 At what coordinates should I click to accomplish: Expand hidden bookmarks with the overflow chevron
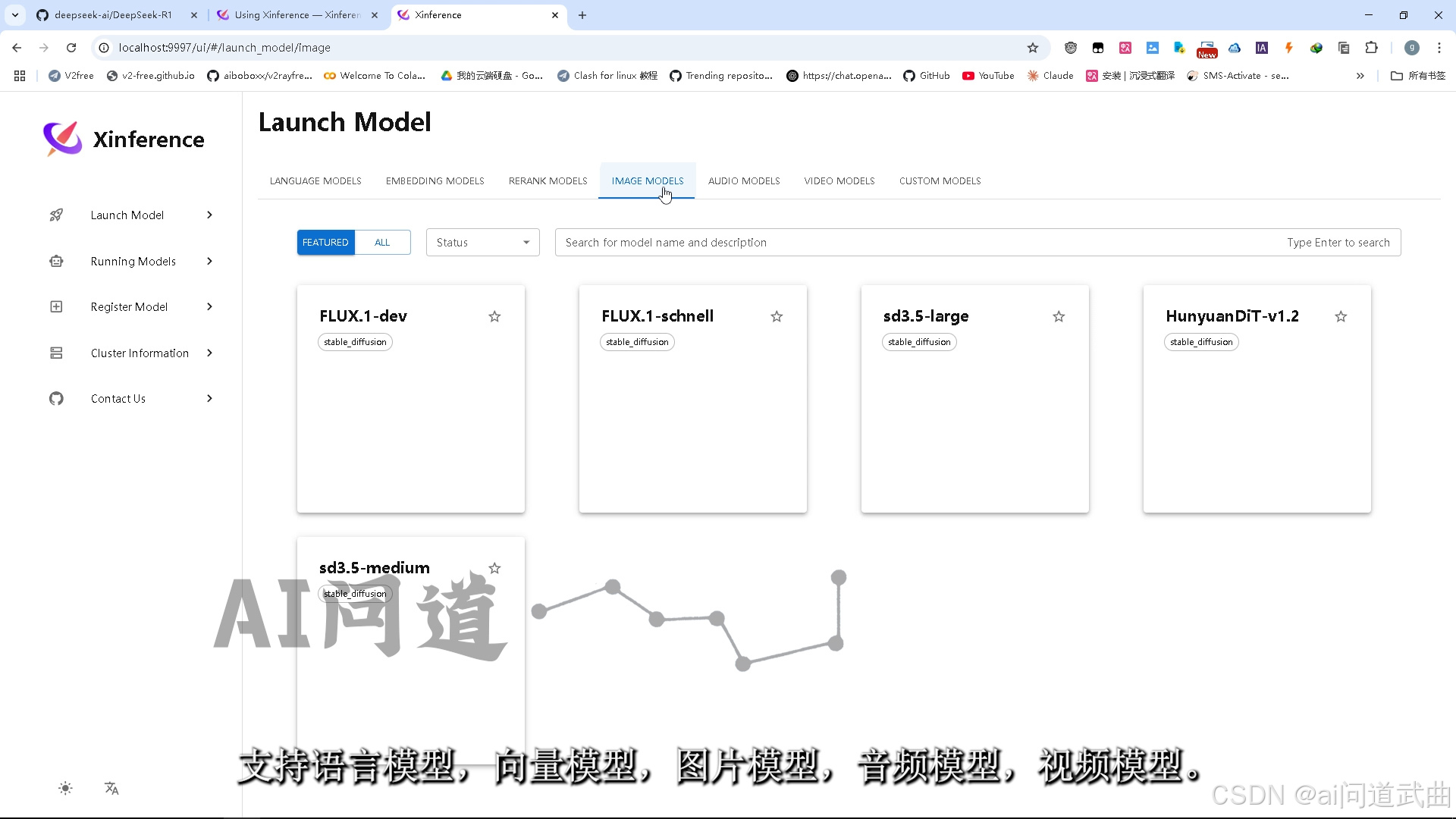point(1360,75)
